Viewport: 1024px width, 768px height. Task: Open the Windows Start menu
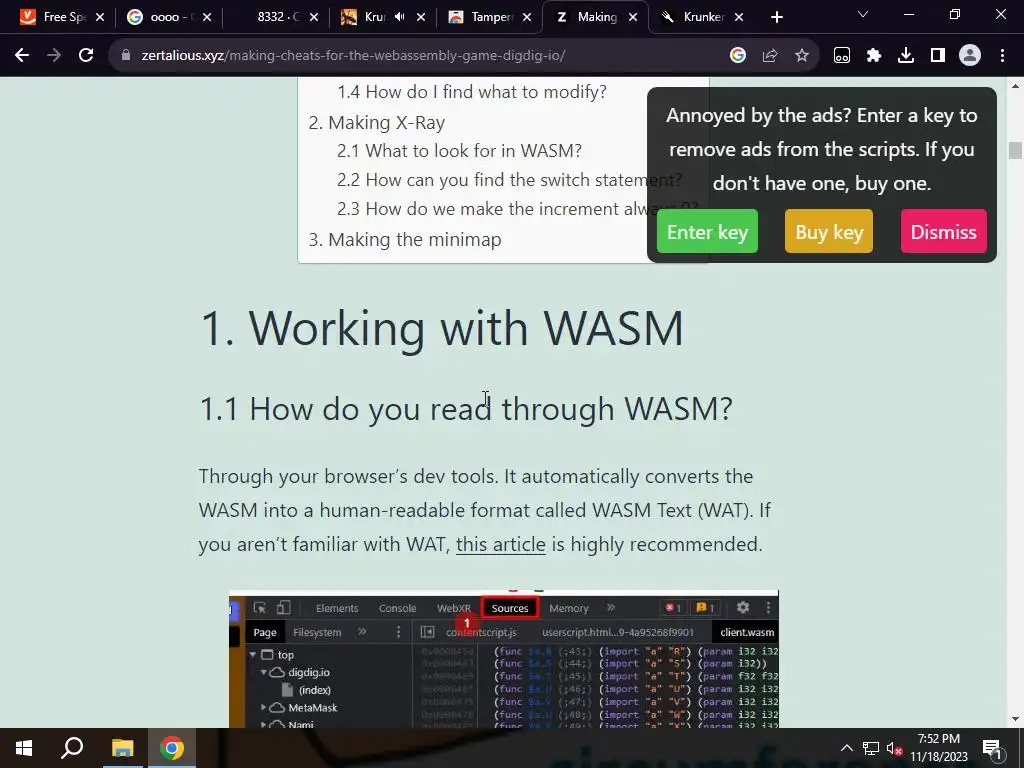point(24,748)
